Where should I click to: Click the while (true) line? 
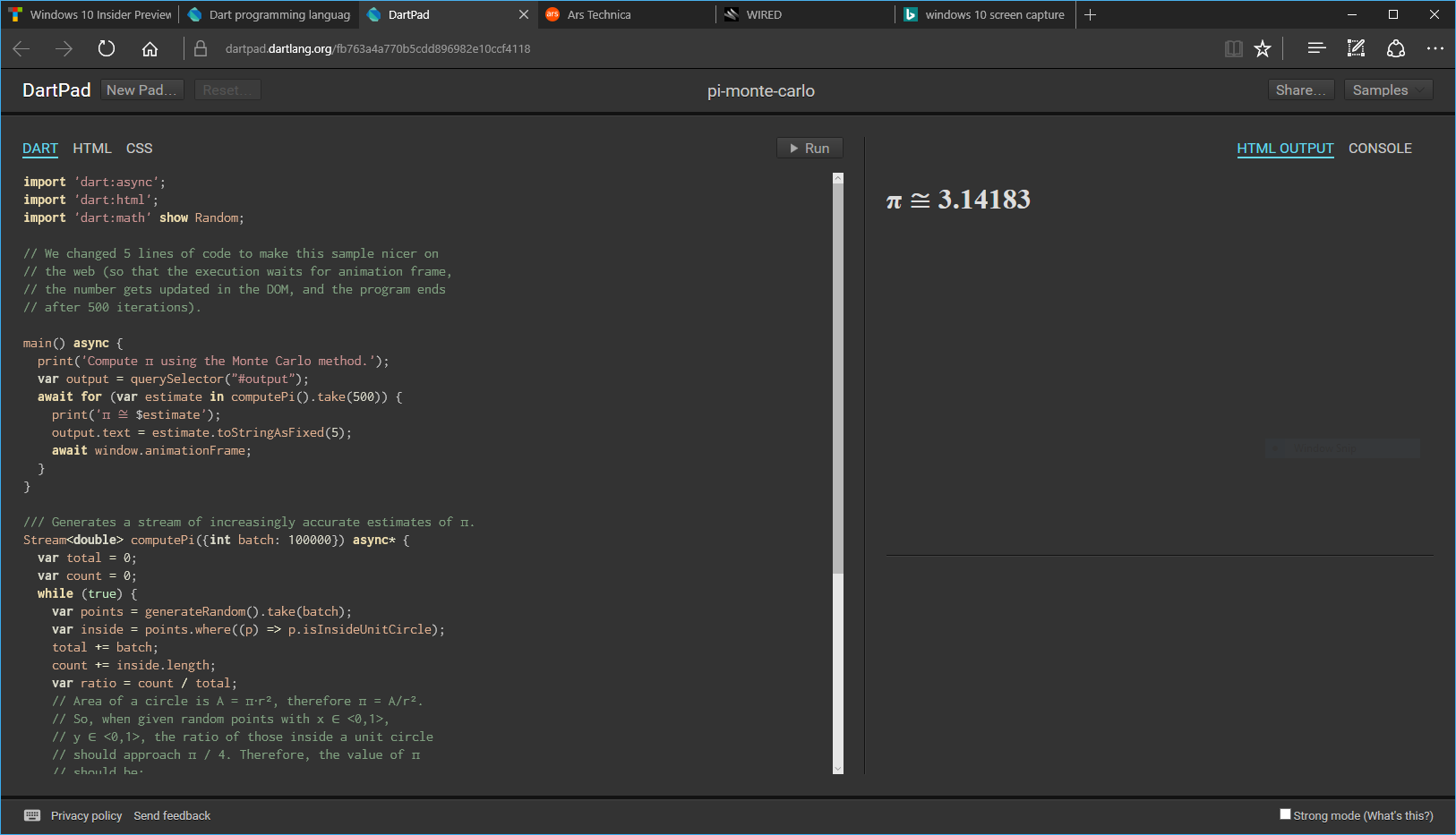(88, 593)
